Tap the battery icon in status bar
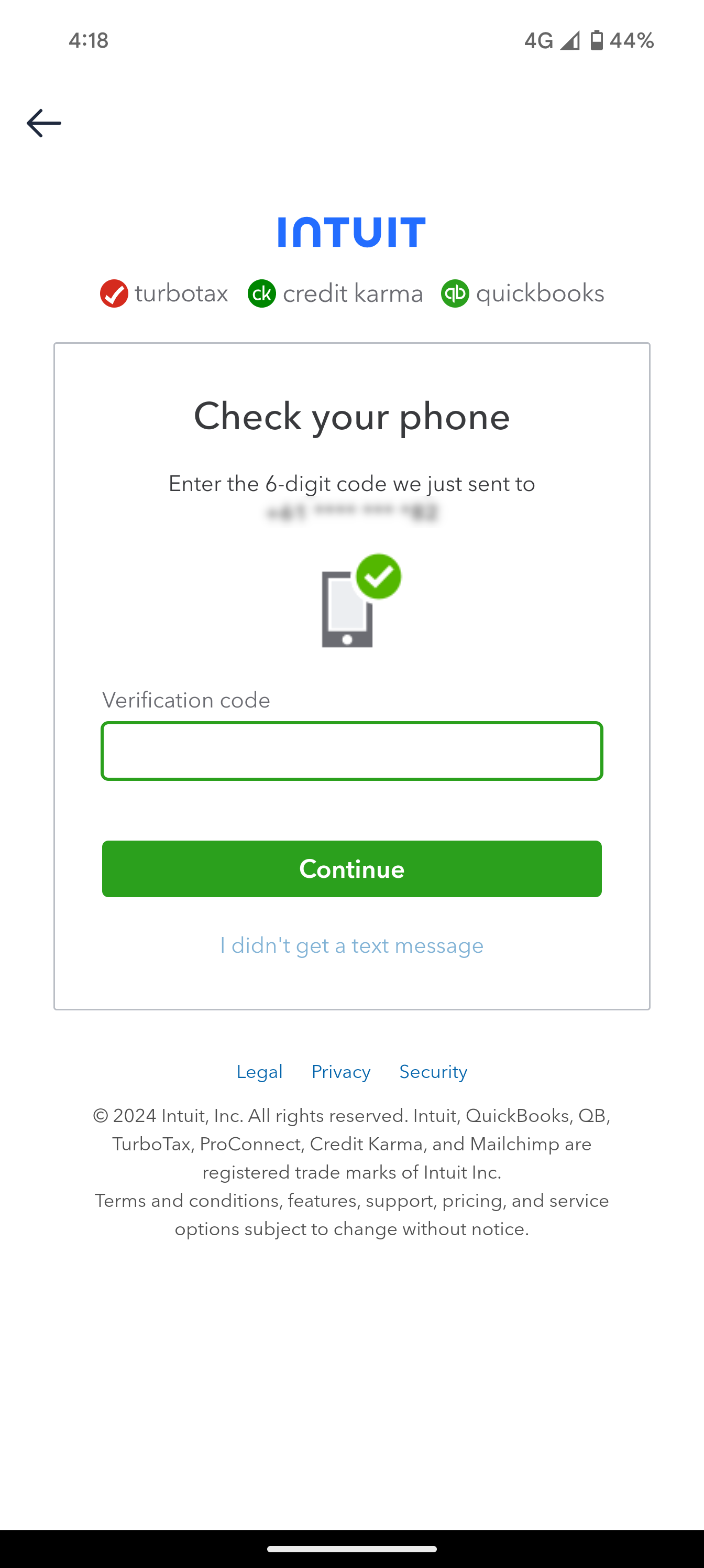Viewport: 704px width, 1568px height. 597,40
